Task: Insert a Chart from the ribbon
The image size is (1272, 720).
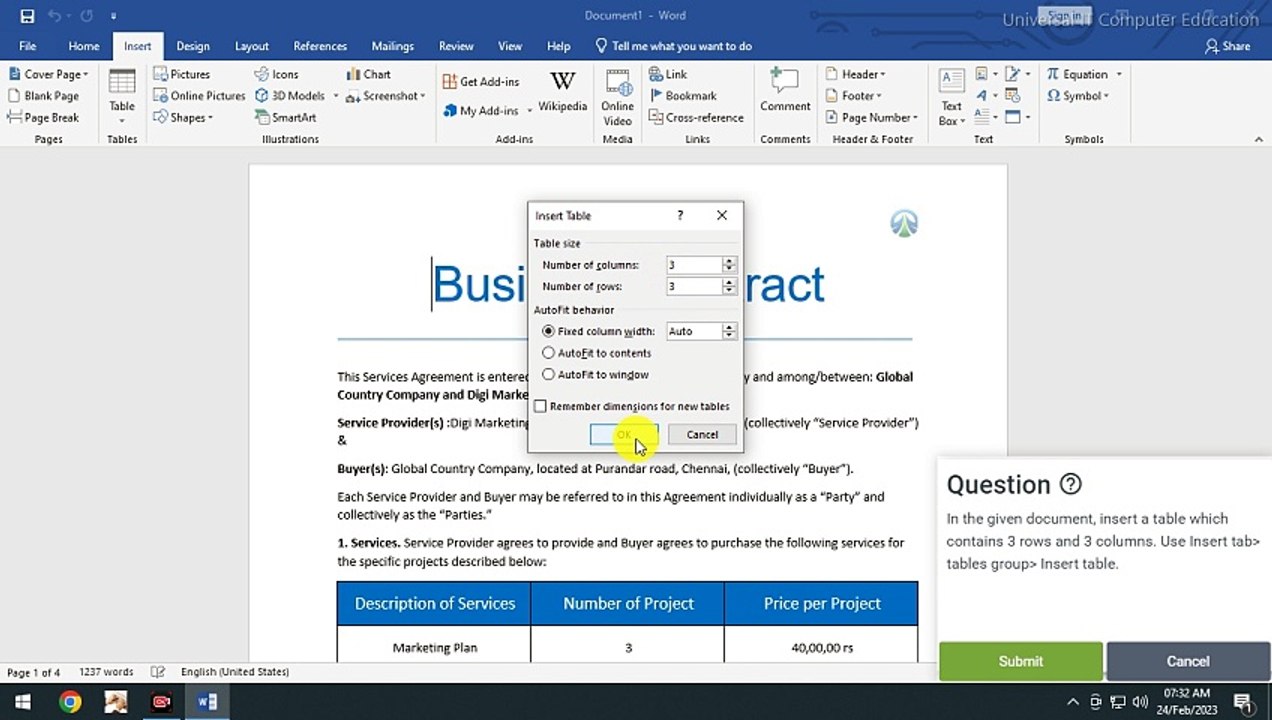Action: click(x=368, y=74)
